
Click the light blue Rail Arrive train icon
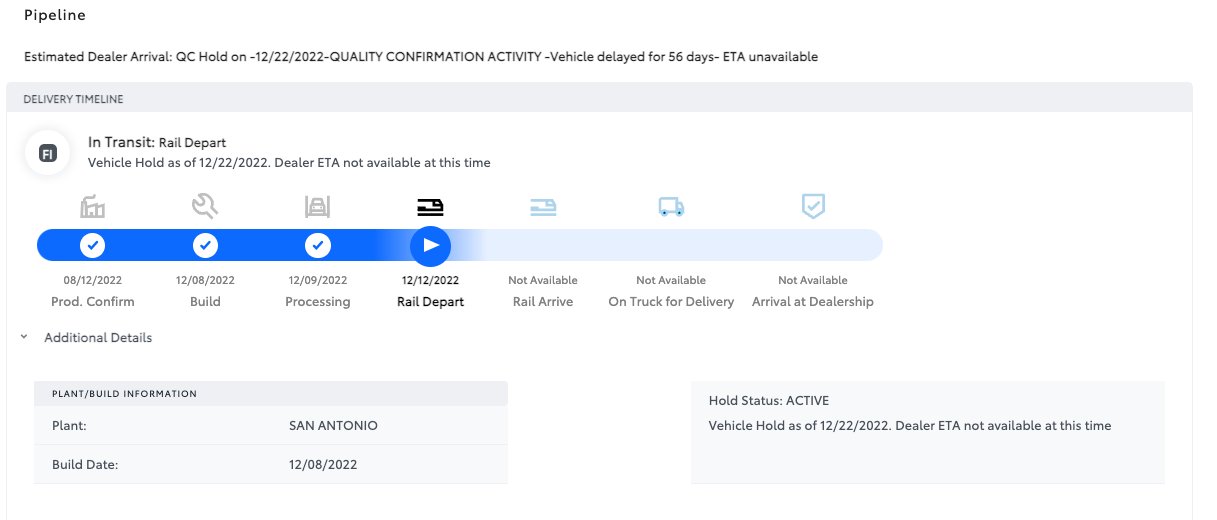(543, 207)
